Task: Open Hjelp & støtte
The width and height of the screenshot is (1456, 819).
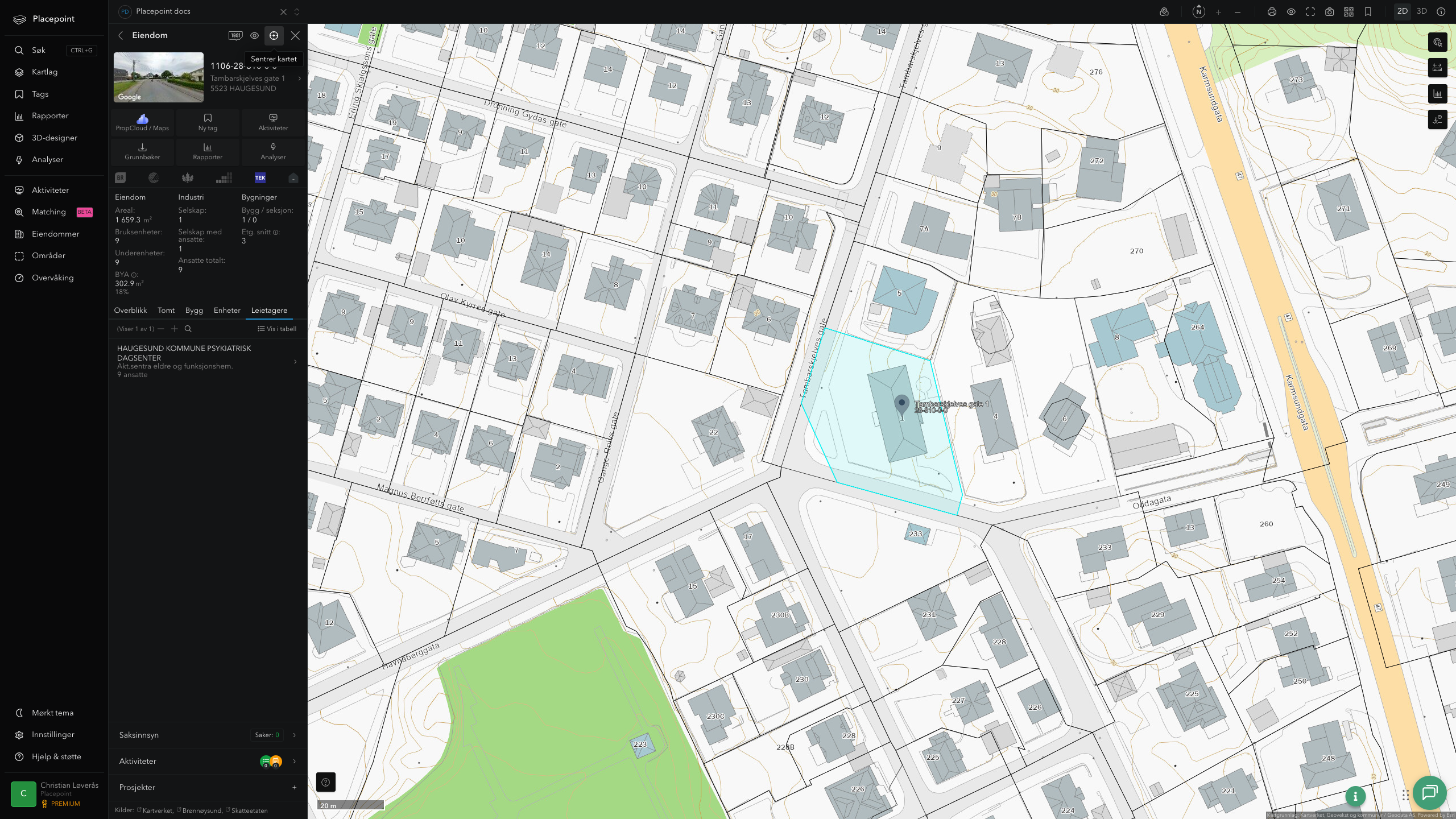Action: point(55,756)
